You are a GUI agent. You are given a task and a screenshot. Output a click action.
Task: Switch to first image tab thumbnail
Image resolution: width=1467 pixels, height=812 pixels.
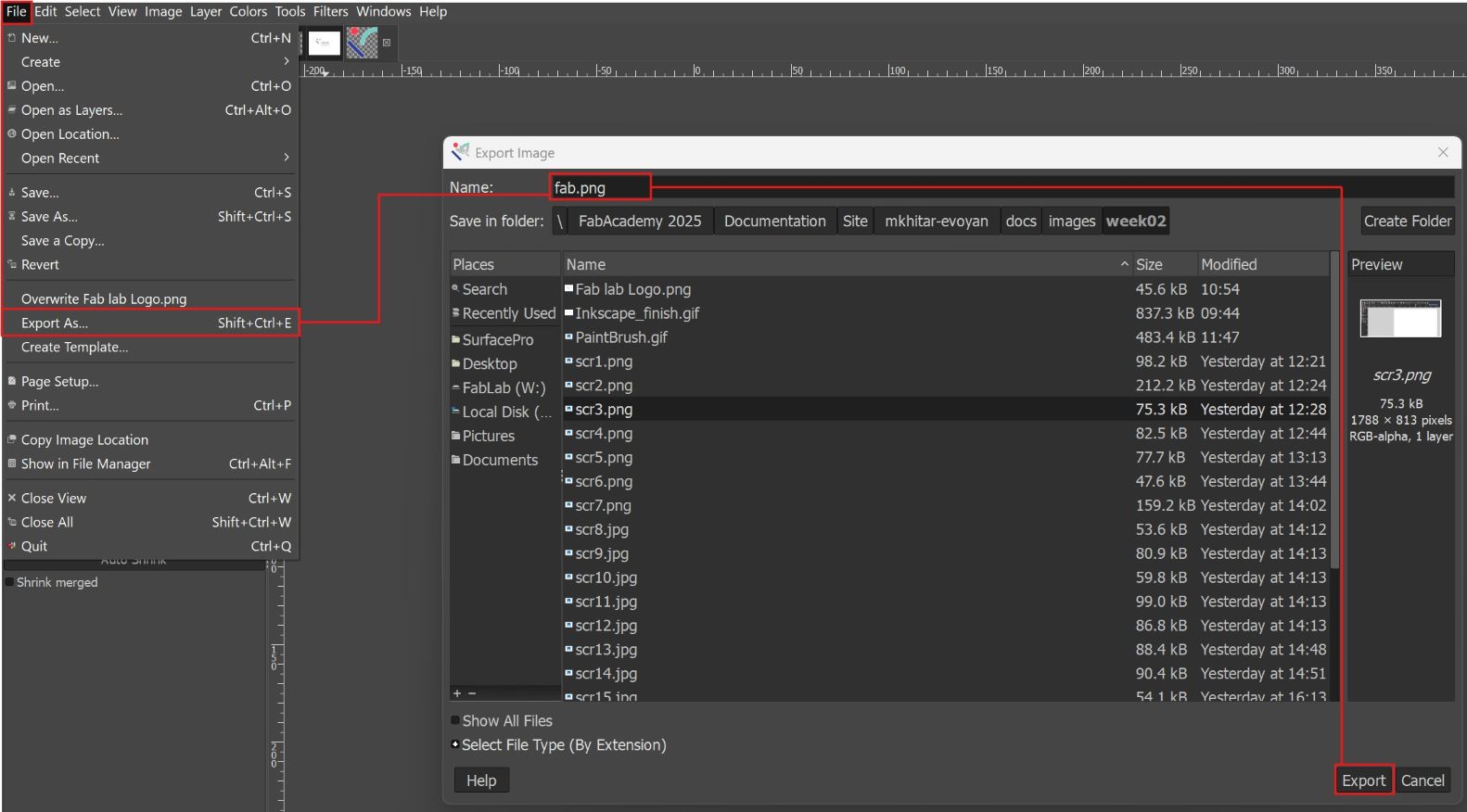[325, 43]
